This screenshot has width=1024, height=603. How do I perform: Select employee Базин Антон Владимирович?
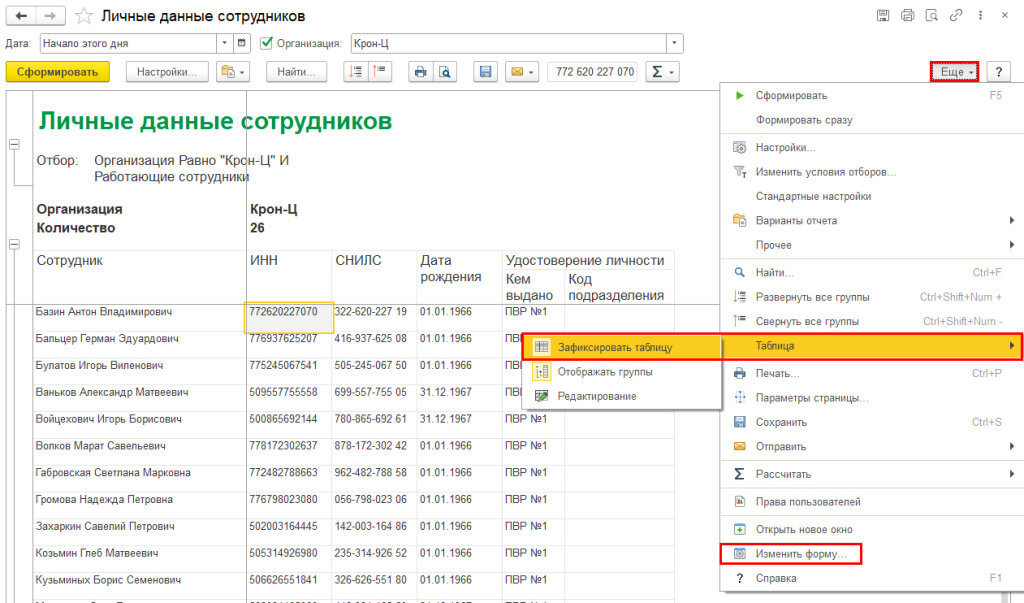pyautogui.click(x=104, y=312)
